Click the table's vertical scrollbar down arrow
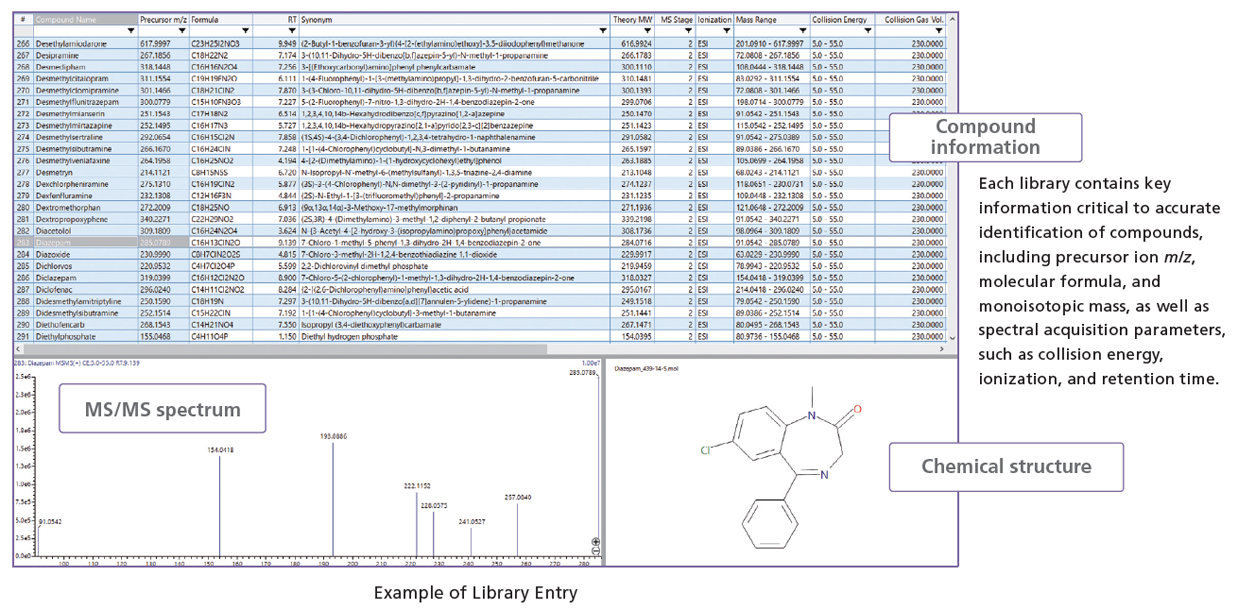 pyautogui.click(x=950, y=338)
